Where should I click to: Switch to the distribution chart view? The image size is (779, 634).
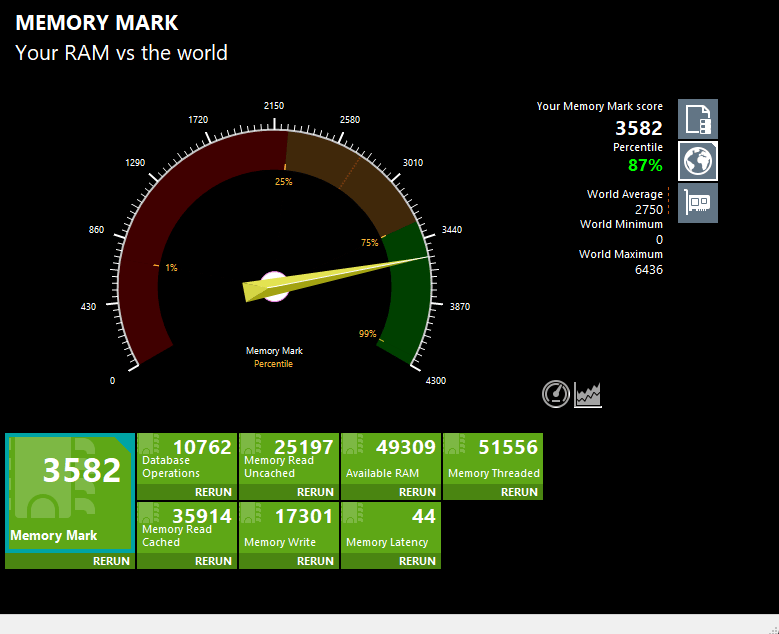(x=588, y=395)
